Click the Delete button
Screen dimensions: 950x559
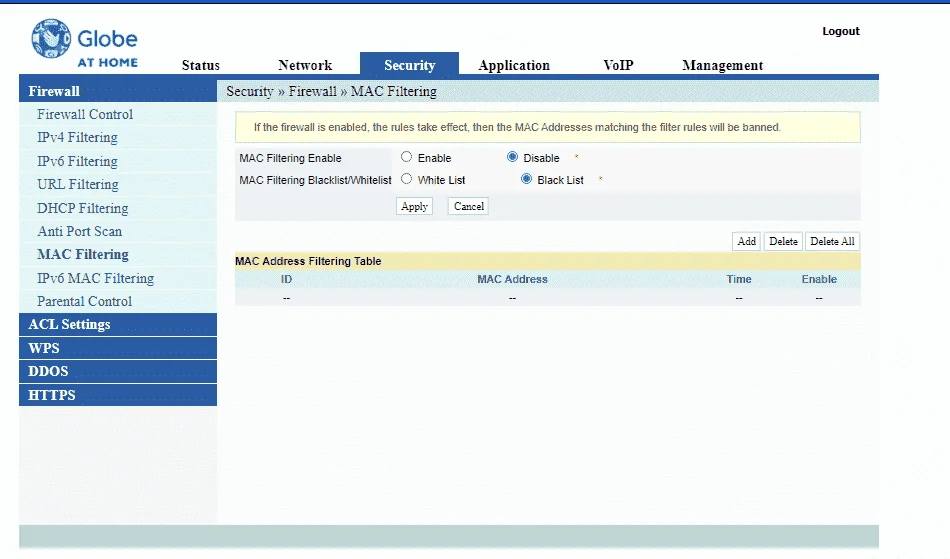(783, 241)
